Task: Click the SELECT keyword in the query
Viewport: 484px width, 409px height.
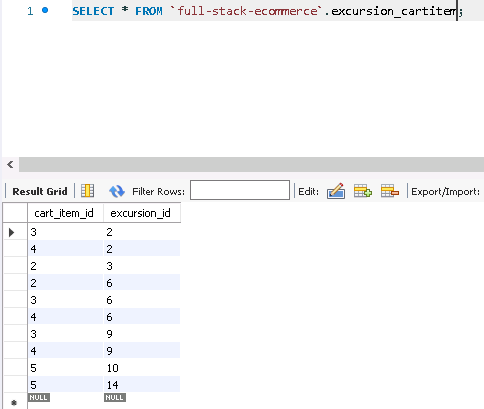Action: point(93,11)
